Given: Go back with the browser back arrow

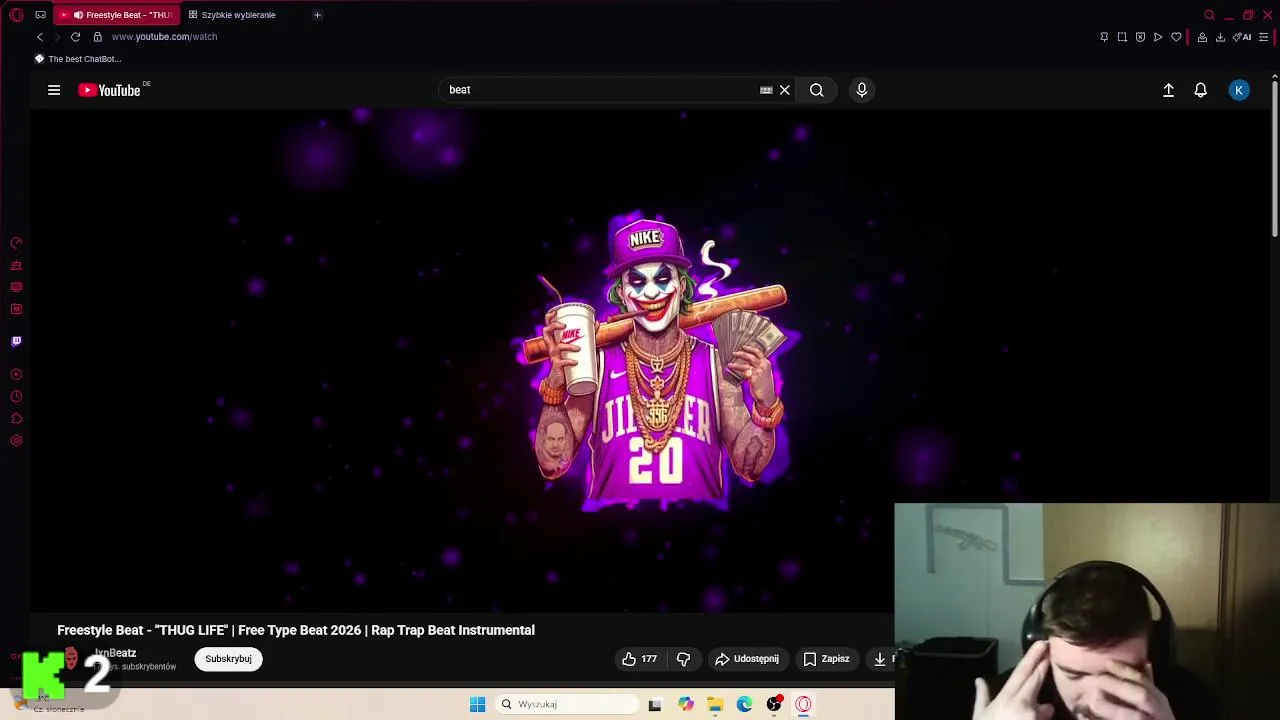Looking at the screenshot, I should [x=40, y=37].
